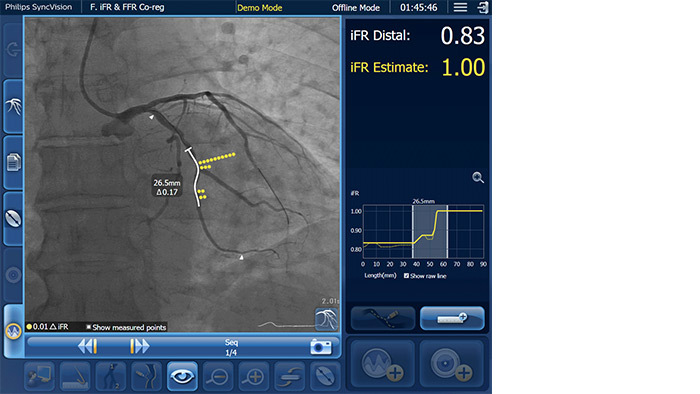
Task: Click the add length measurement ruler button
Action: tap(452, 318)
